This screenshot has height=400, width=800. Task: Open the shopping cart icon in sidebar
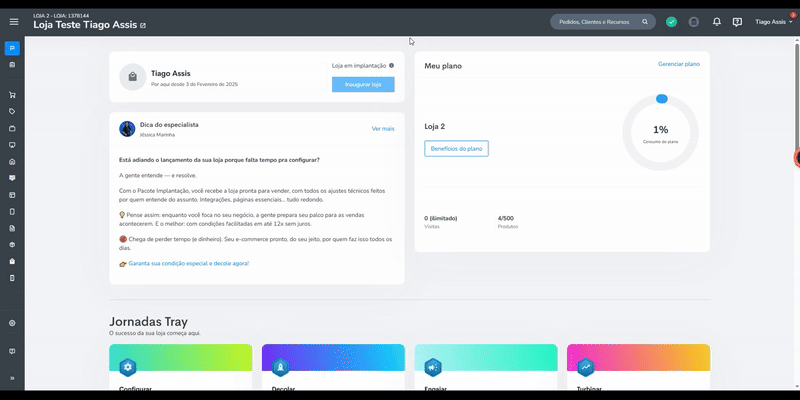(12, 95)
